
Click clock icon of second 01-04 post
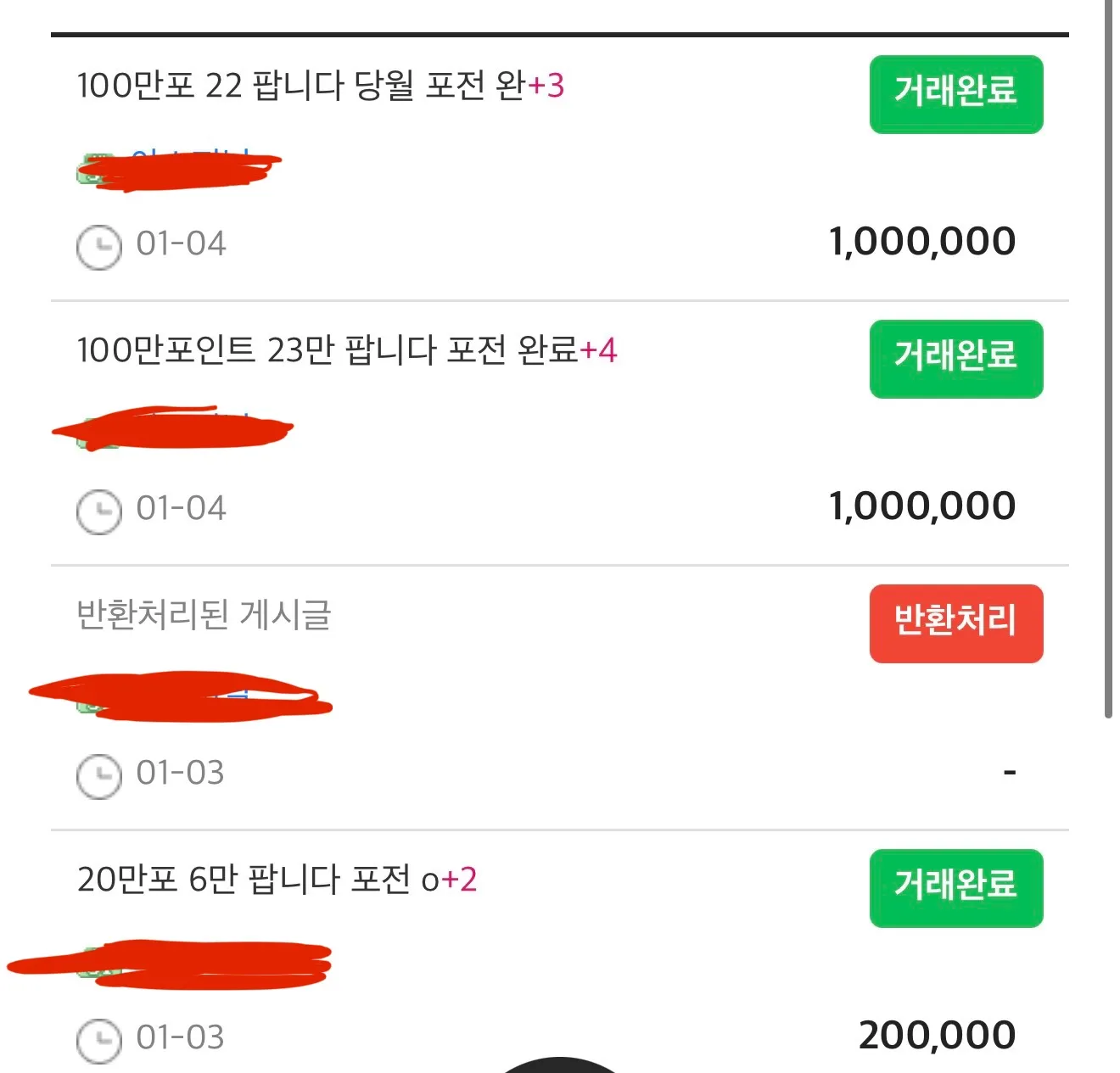pos(99,511)
